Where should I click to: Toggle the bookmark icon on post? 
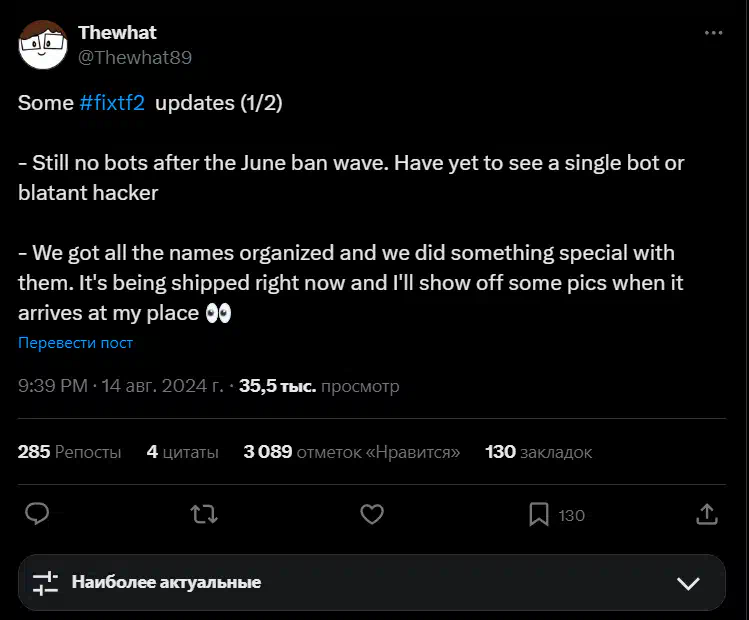tap(539, 514)
